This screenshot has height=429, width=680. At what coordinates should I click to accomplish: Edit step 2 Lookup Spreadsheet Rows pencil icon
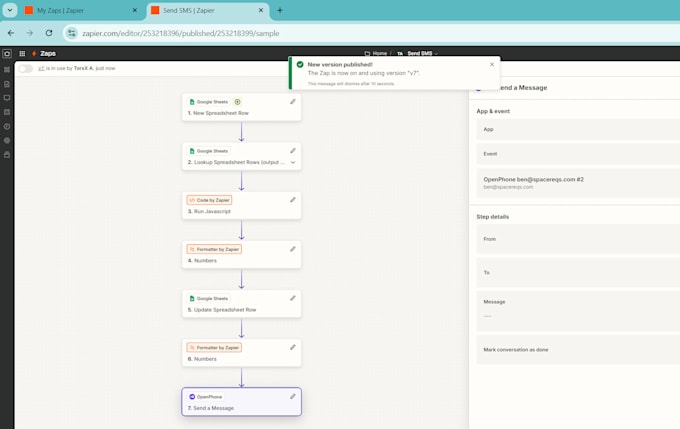pyautogui.click(x=293, y=151)
